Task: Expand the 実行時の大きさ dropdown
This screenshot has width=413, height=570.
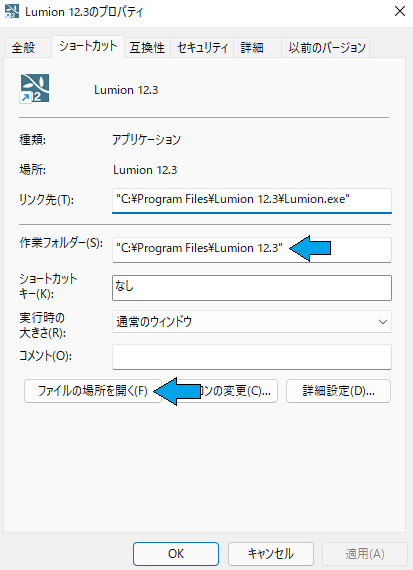Action: 252,322
